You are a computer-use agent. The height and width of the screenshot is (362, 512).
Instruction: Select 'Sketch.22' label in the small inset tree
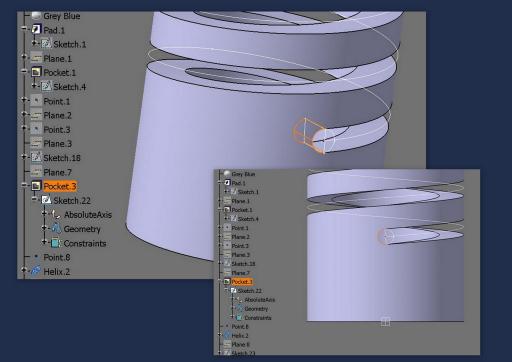point(249,291)
